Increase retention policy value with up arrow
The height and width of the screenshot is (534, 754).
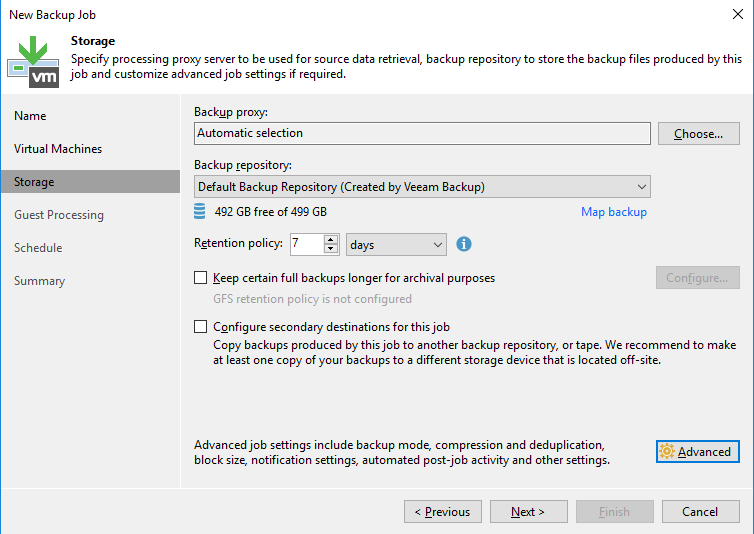(x=330, y=240)
